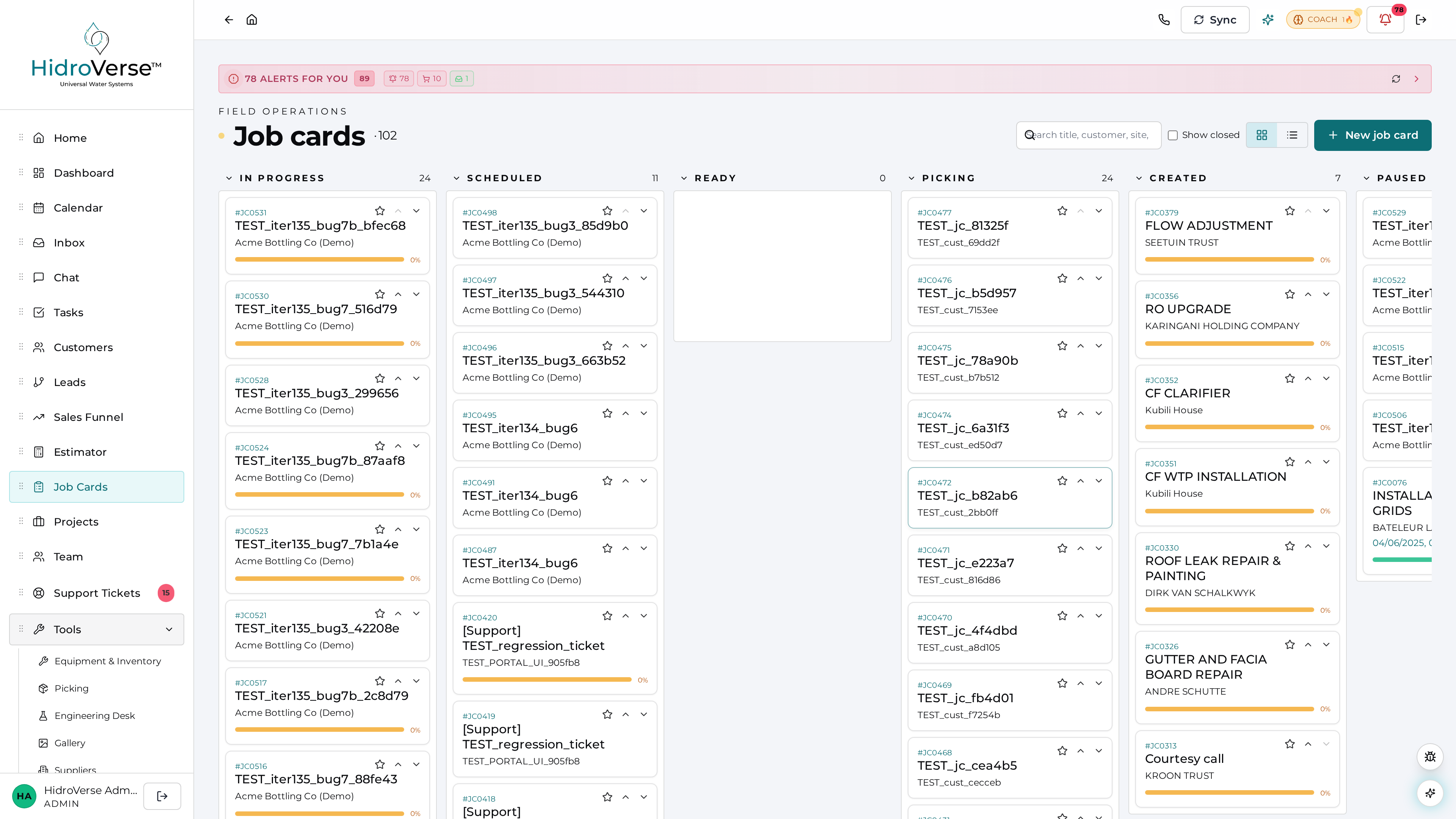
Task: Click the 10 cart alerts chip
Action: click(x=432, y=78)
